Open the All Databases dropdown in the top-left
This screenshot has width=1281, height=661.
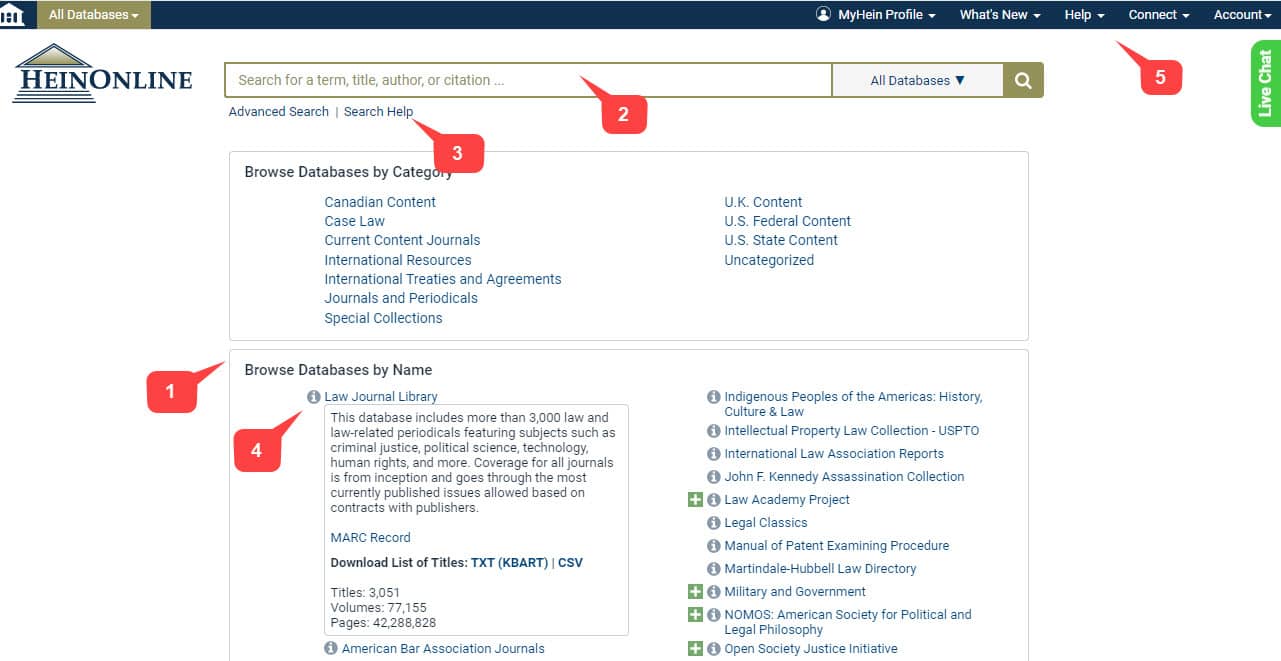[x=93, y=14]
